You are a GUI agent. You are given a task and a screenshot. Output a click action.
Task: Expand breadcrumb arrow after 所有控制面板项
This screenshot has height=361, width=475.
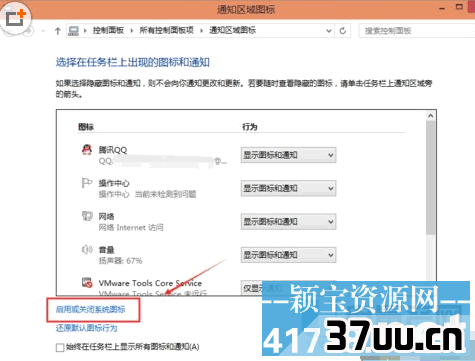201,31
